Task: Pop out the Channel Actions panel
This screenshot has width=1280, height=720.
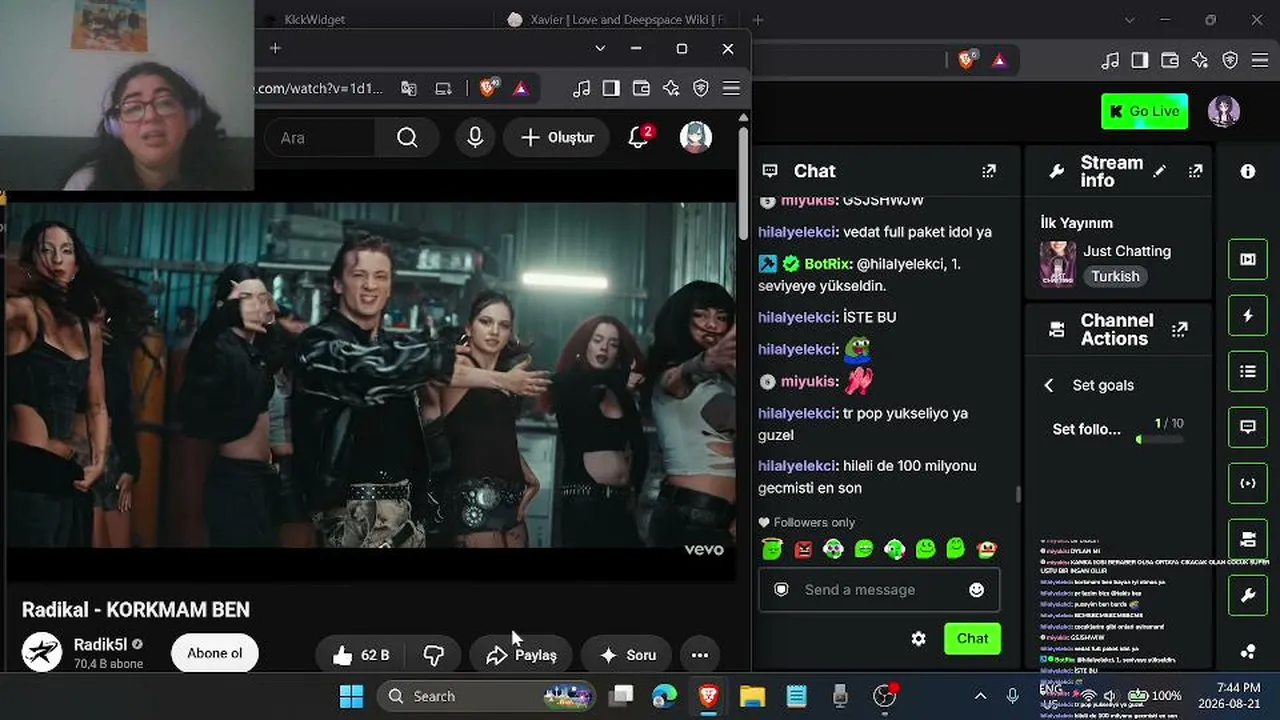Action: point(1180,329)
